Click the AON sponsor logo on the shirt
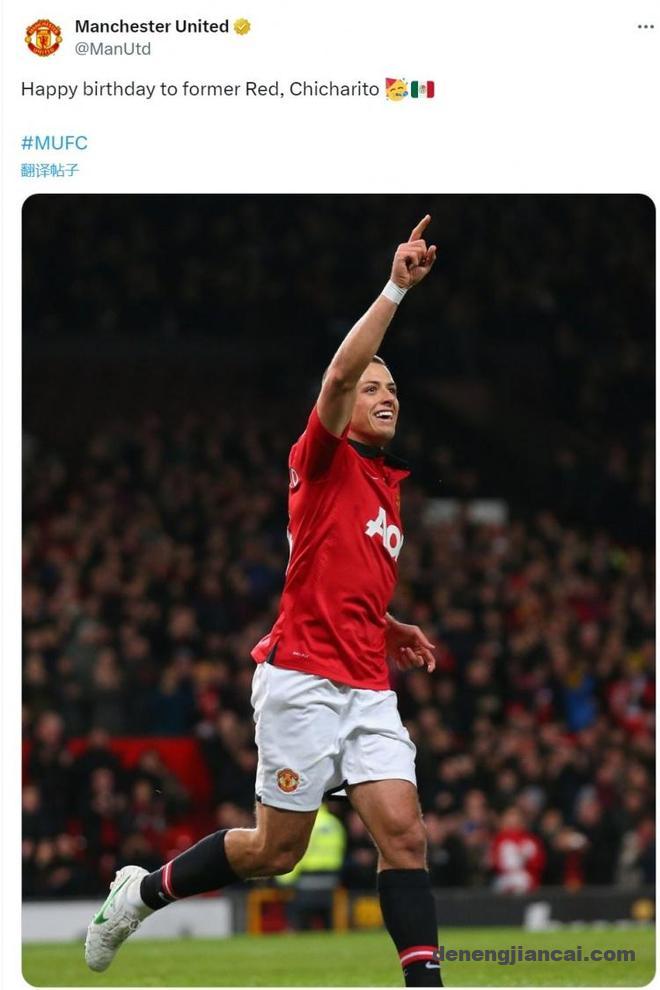Viewport: 660px width, 990px height. 385,531
